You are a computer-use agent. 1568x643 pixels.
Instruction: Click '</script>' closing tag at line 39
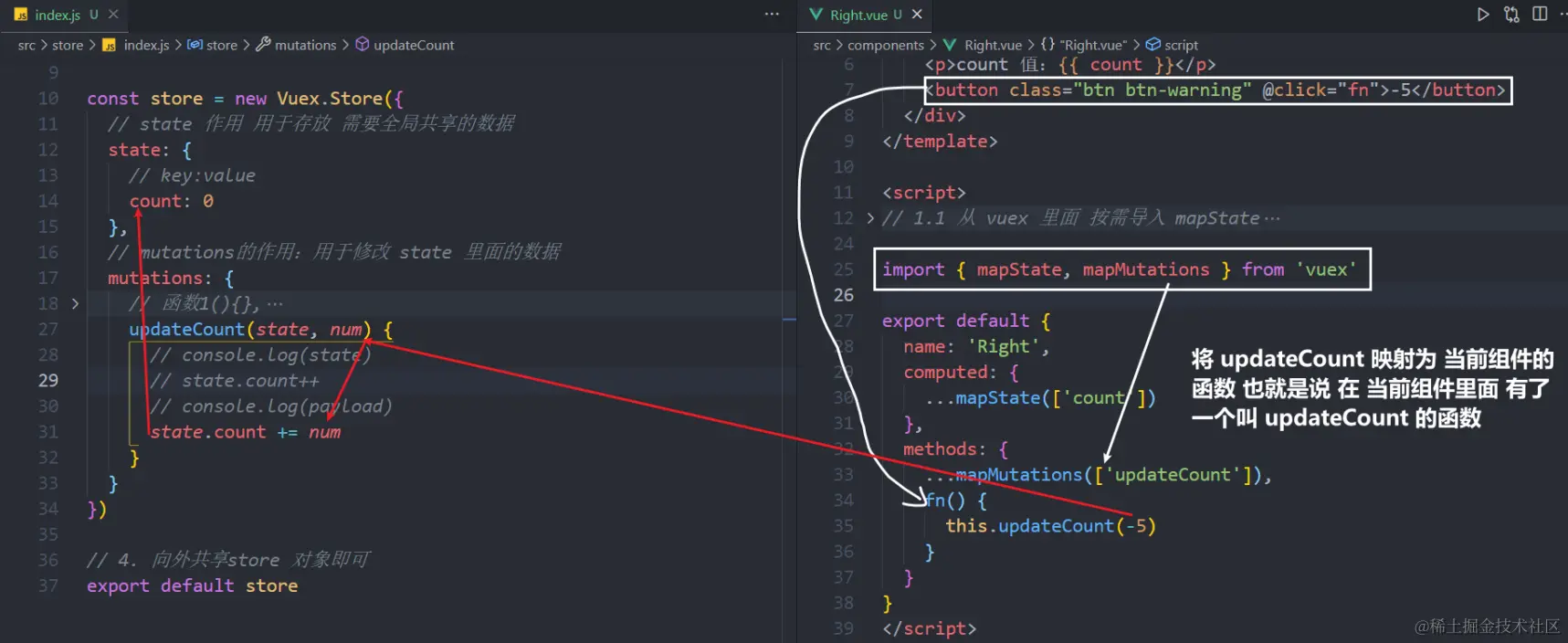tap(930, 628)
